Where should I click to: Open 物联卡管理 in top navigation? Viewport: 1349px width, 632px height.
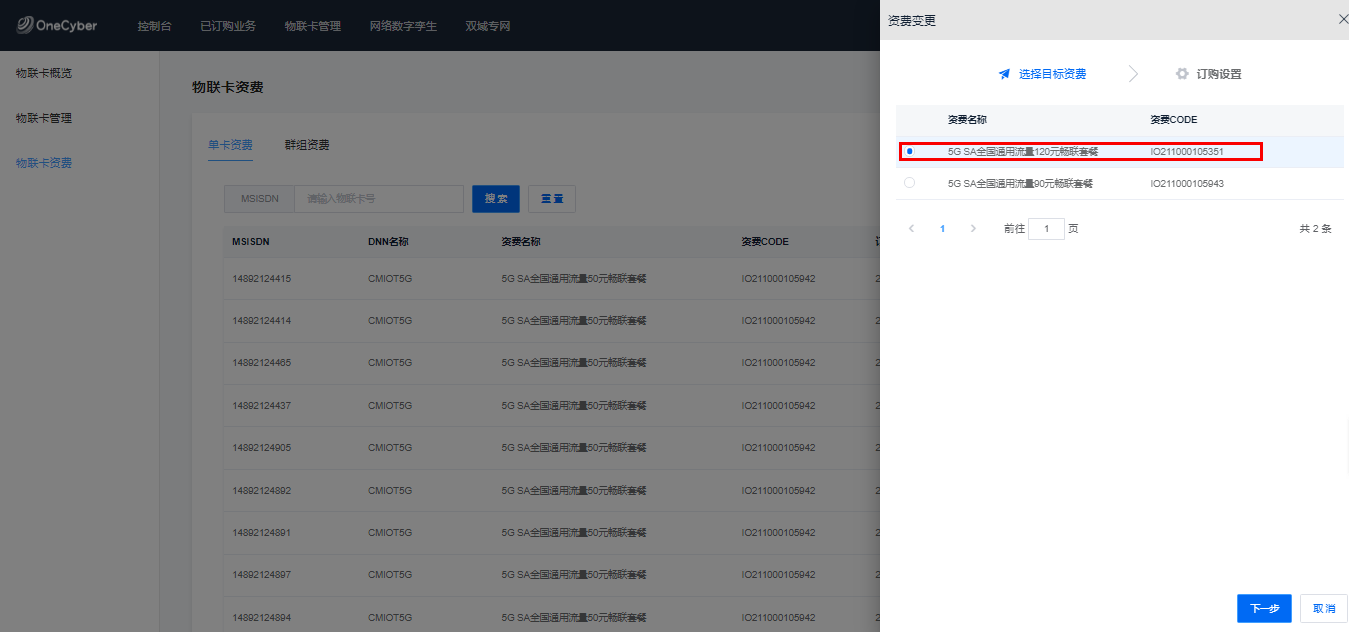312,26
